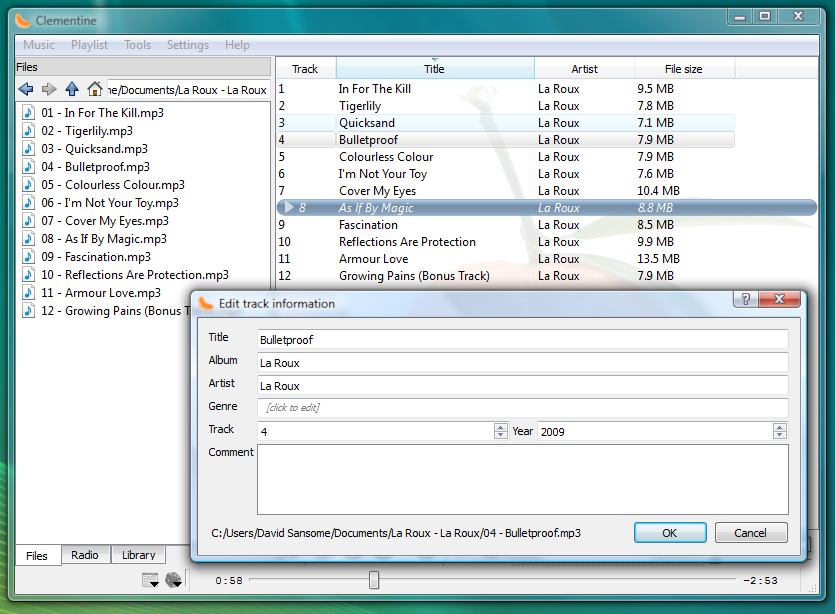
Task: Select 07 - Cover My Eyes.mp3 in the file list
Action: pyautogui.click(x=105, y=221)
